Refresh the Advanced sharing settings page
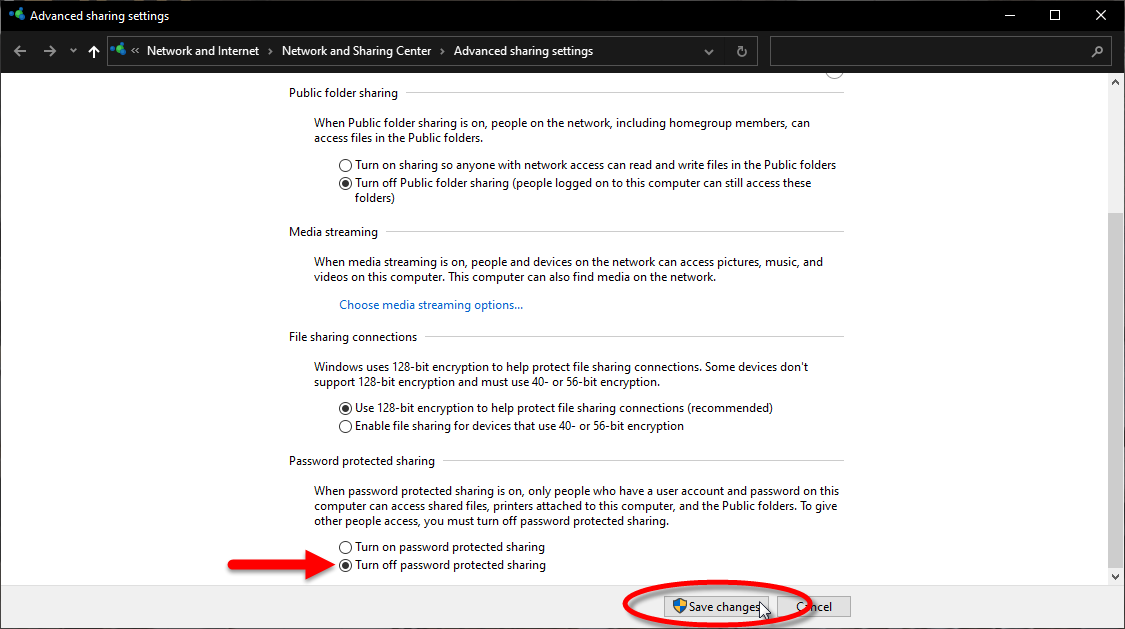This screenshot has height=629, width=1125. coord(741,51)
